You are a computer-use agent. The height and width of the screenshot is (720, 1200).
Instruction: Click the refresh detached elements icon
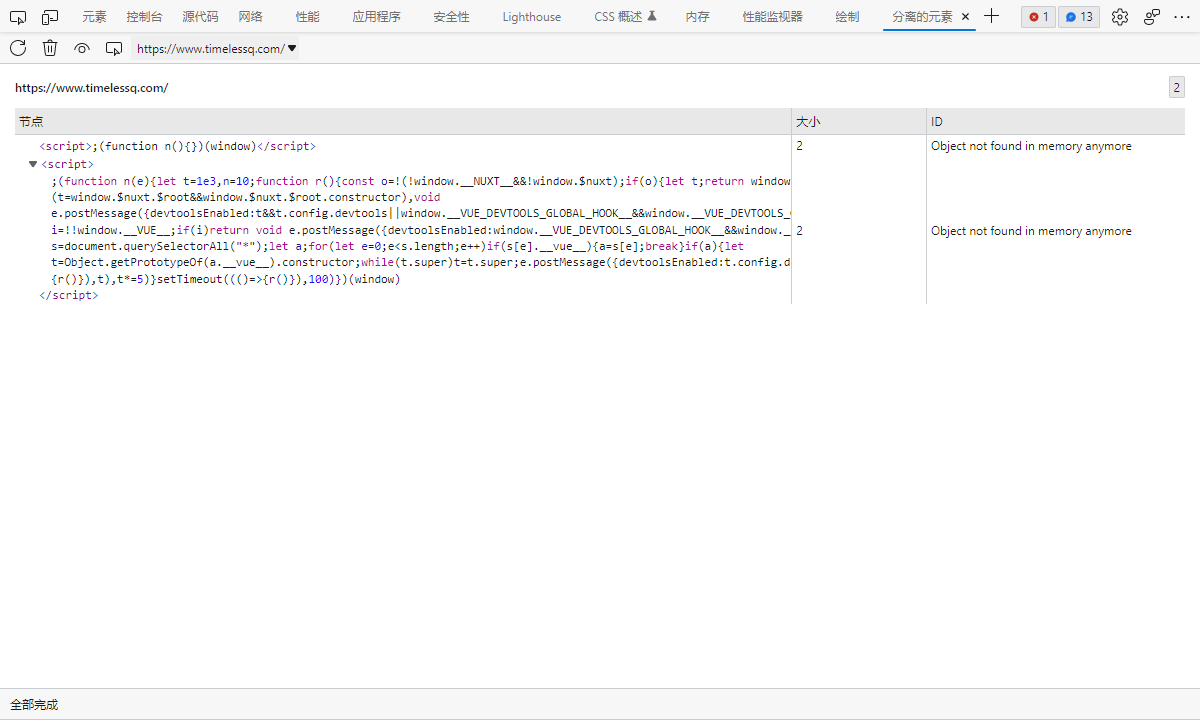click(18, 48)
